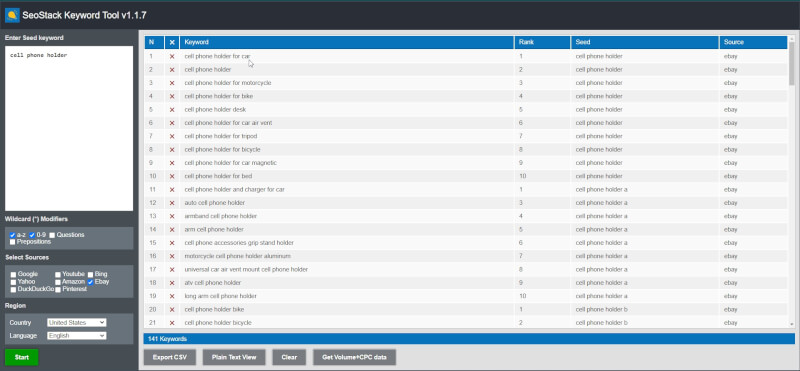Uncheck the 0-9 wildcard modifier

point(32,235)
